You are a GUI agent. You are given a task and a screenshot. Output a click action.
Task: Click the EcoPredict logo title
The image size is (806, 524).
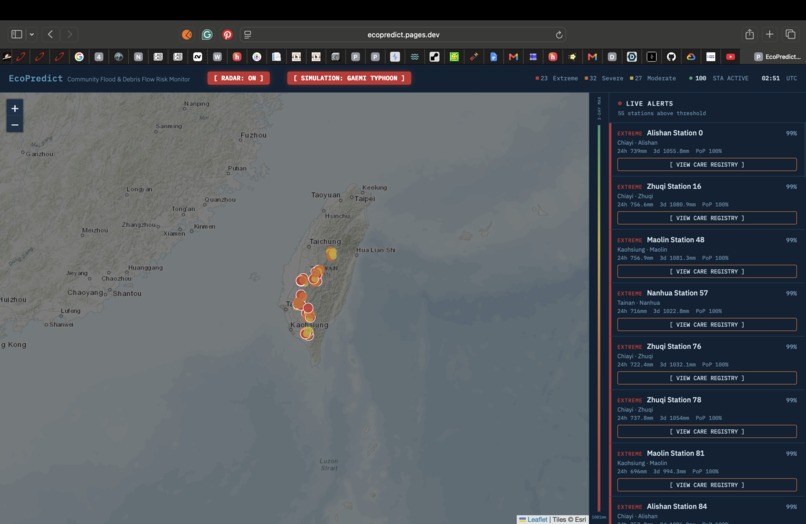[35, 78]
